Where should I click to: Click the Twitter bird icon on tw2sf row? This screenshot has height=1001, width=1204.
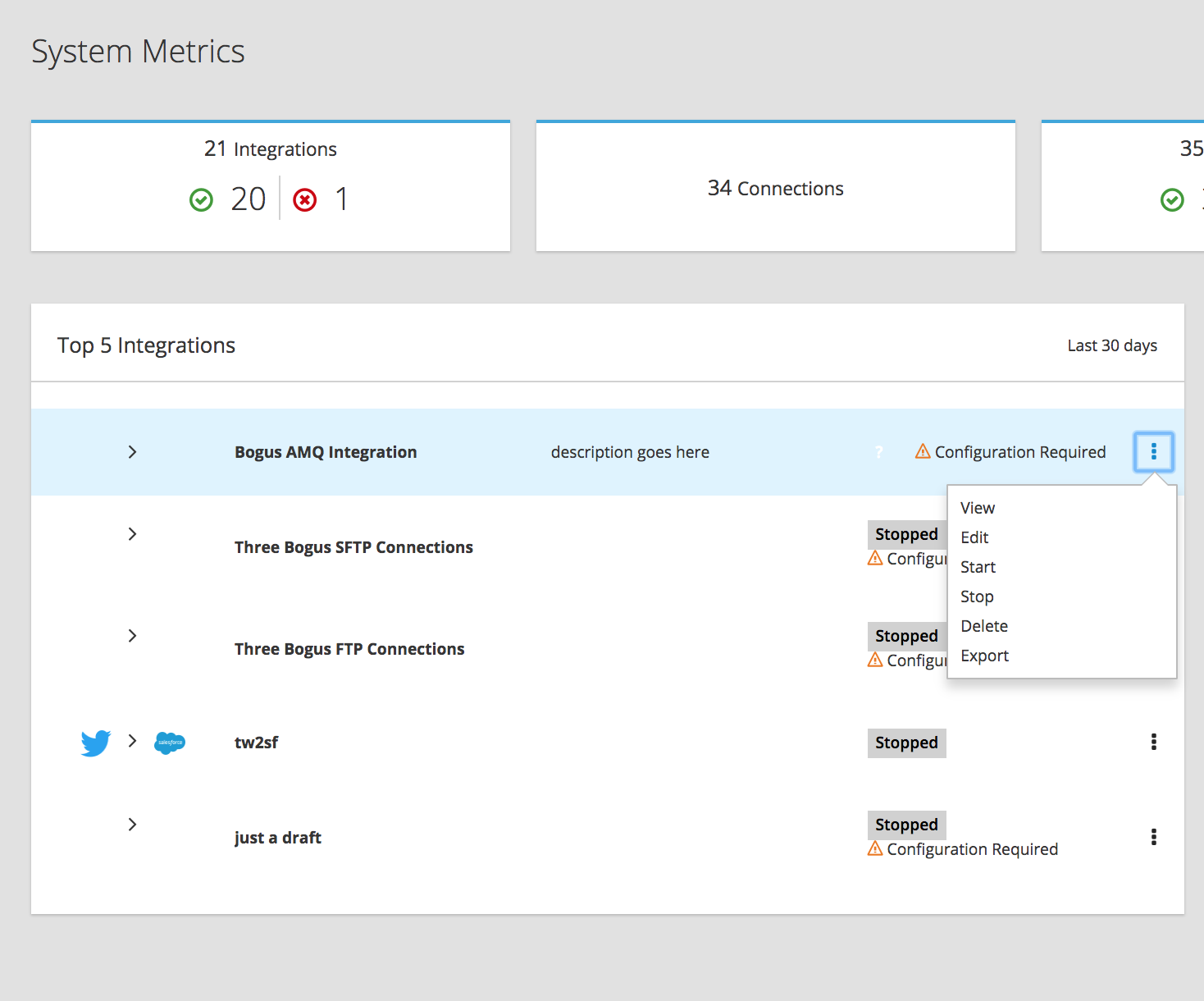(x=96, y=743)
